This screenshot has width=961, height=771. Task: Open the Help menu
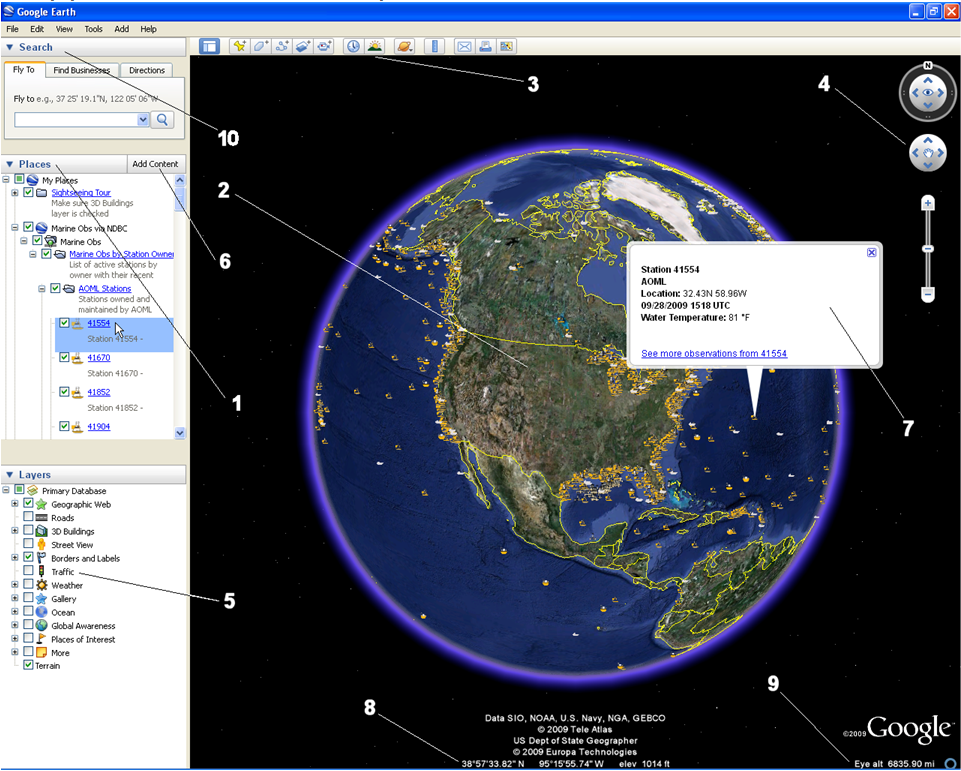click(x=149, y=29)
